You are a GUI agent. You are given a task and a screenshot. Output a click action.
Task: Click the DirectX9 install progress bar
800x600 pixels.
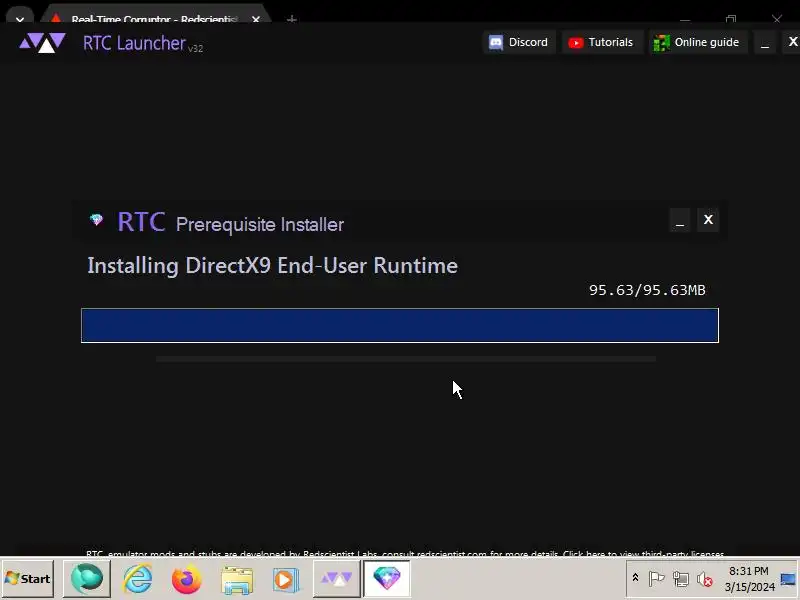pyautogui.click(x=399, y=326)
